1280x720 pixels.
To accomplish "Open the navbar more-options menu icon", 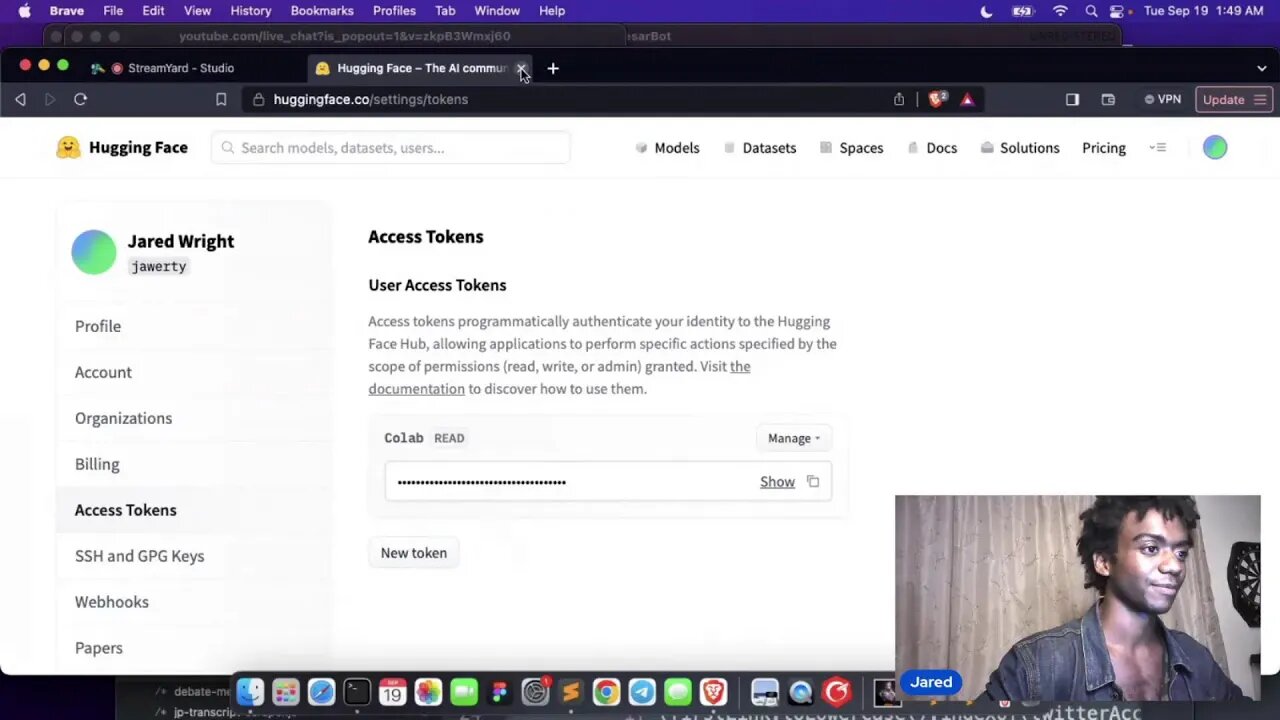I will [x=1158, y=147].
